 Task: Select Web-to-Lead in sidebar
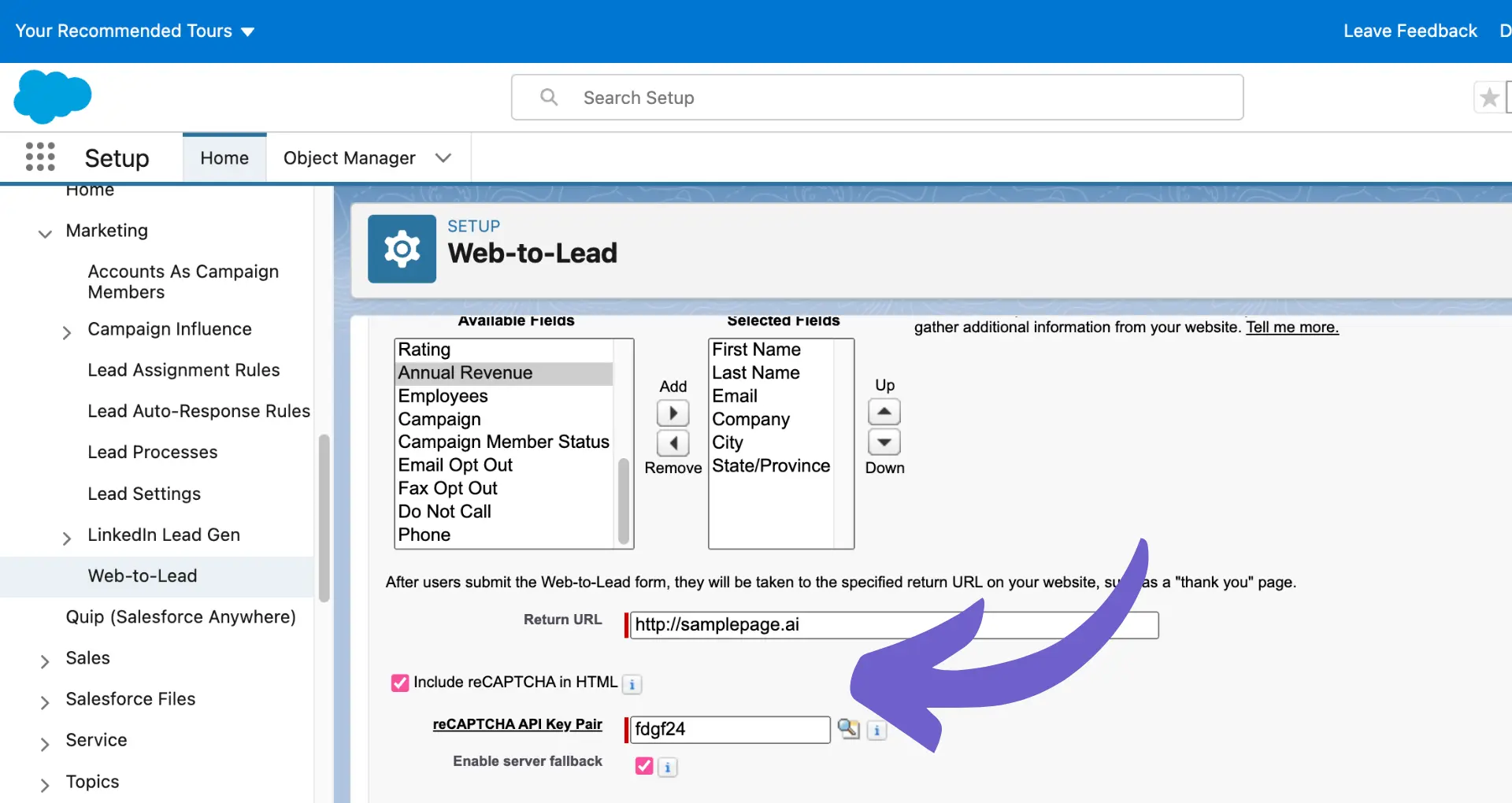pos(157,575)
